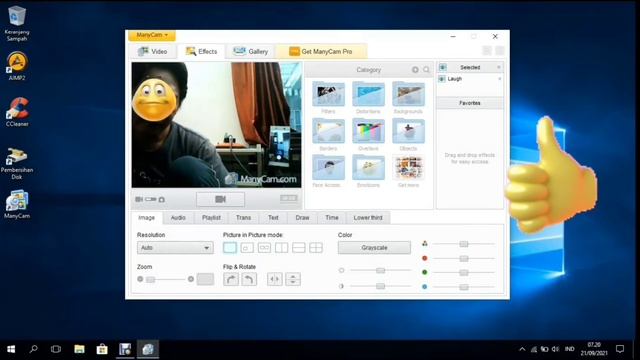
Task: Click the small video camera icon under preview
Action: 139,199
